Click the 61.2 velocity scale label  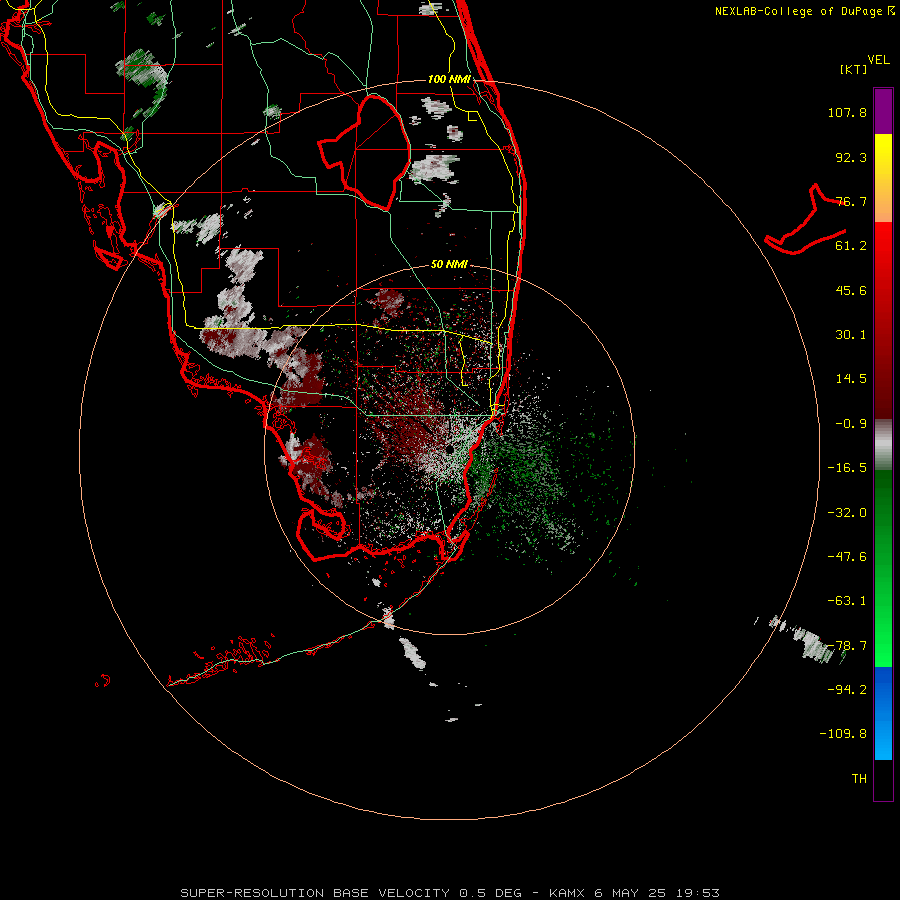click(851, 246)
